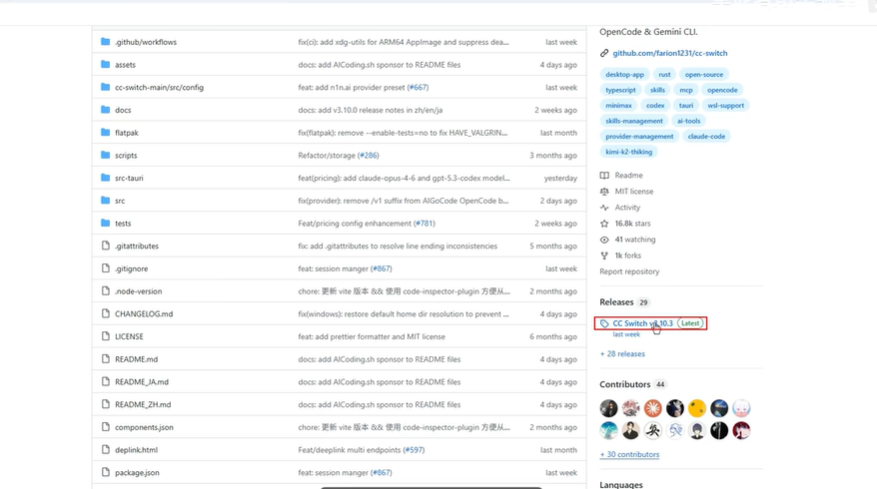877x489 pixels.
Task: Click the docs folder icon
Action: 105,110
